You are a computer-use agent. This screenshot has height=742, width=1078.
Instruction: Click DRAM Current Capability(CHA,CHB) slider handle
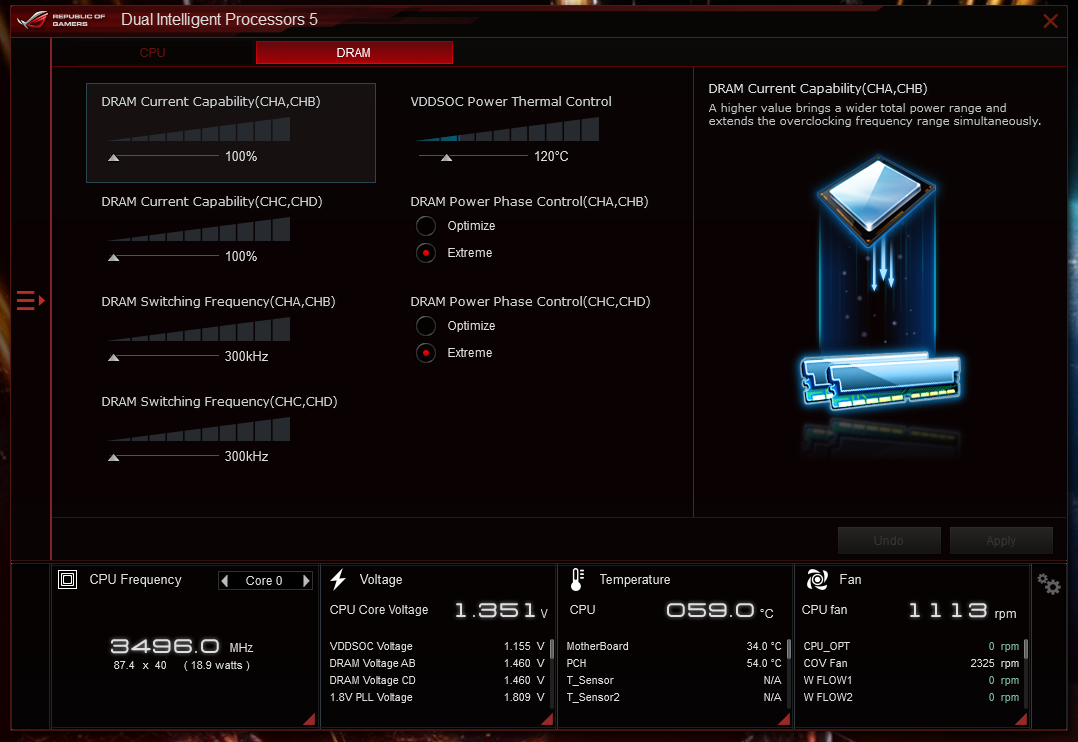(113, 157)
